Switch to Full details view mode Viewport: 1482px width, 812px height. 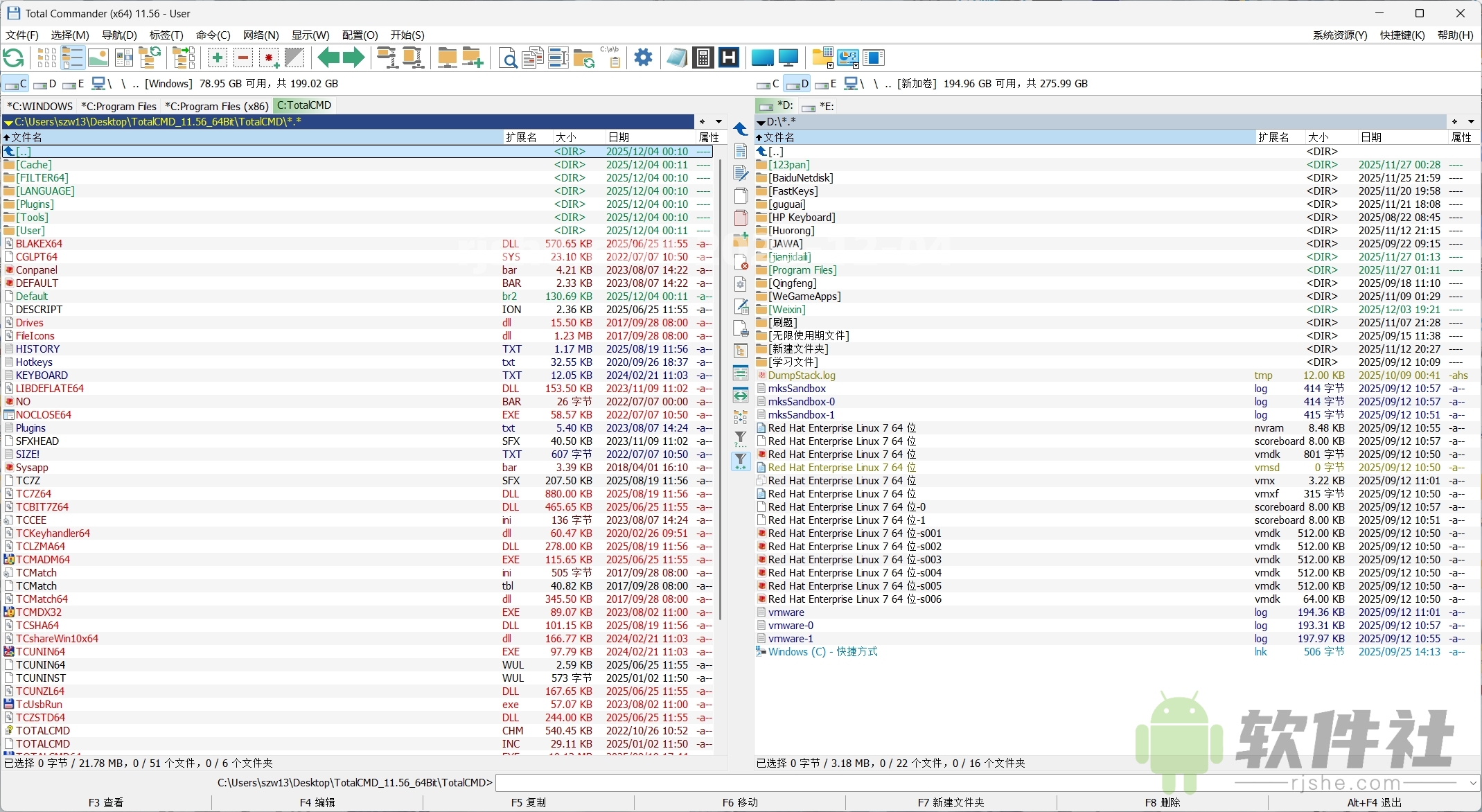[73, 58]
